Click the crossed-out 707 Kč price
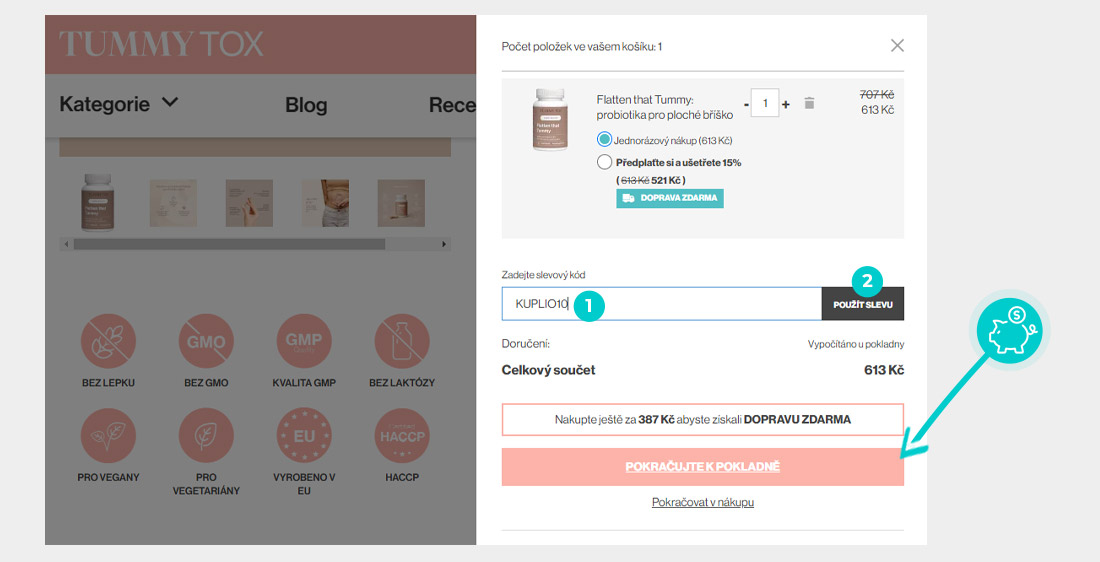 (x=877, y=95)
